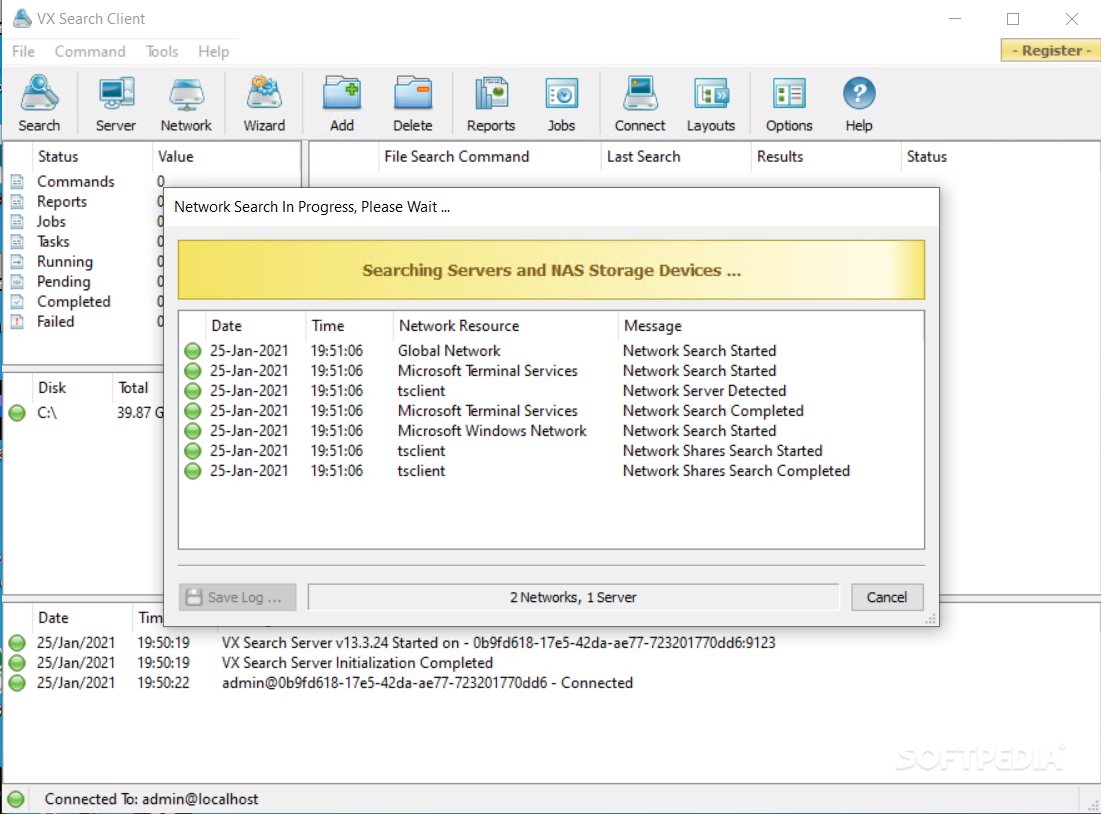Select the Network Shares Search Started message
The image size is (1101, 814).
[723, 451]
